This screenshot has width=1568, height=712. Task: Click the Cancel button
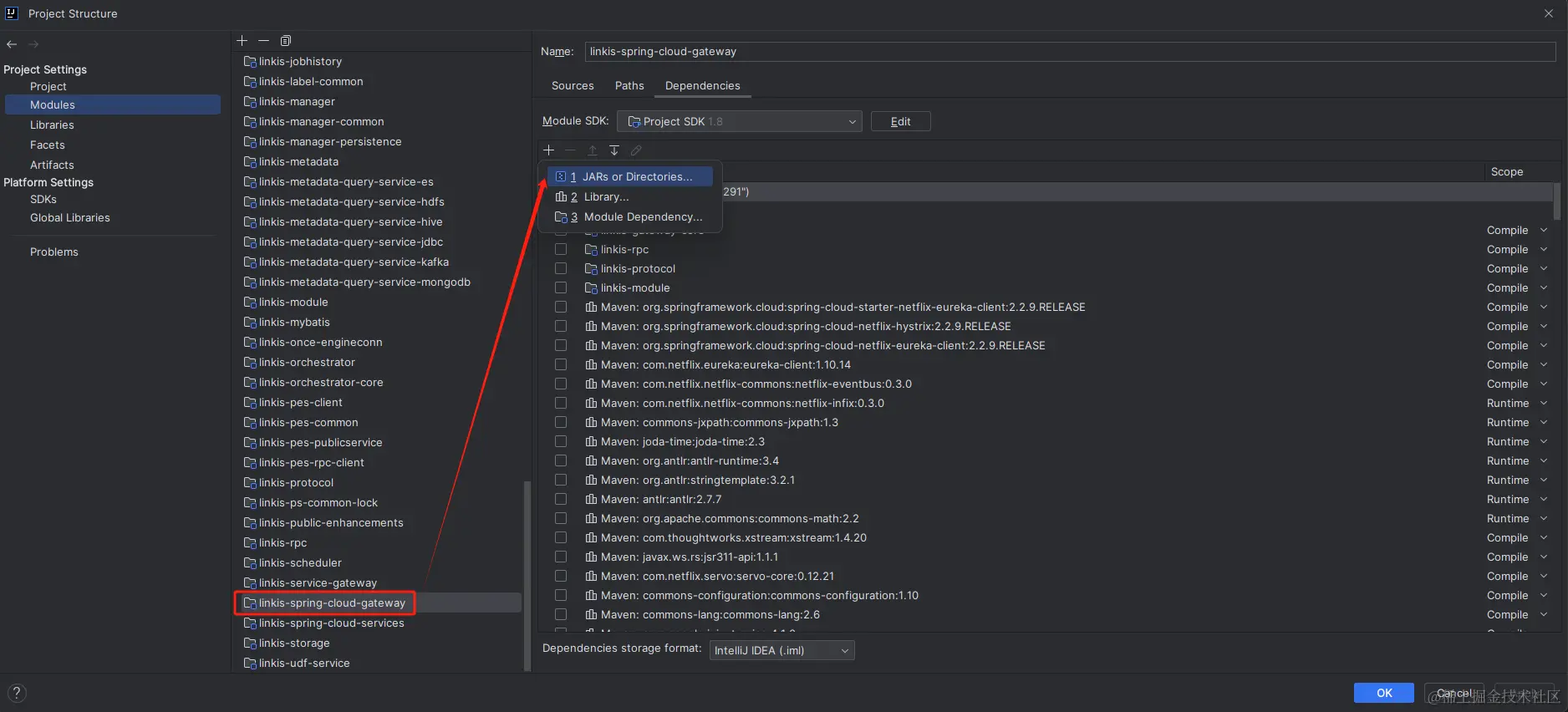(x=1454, y=693)
